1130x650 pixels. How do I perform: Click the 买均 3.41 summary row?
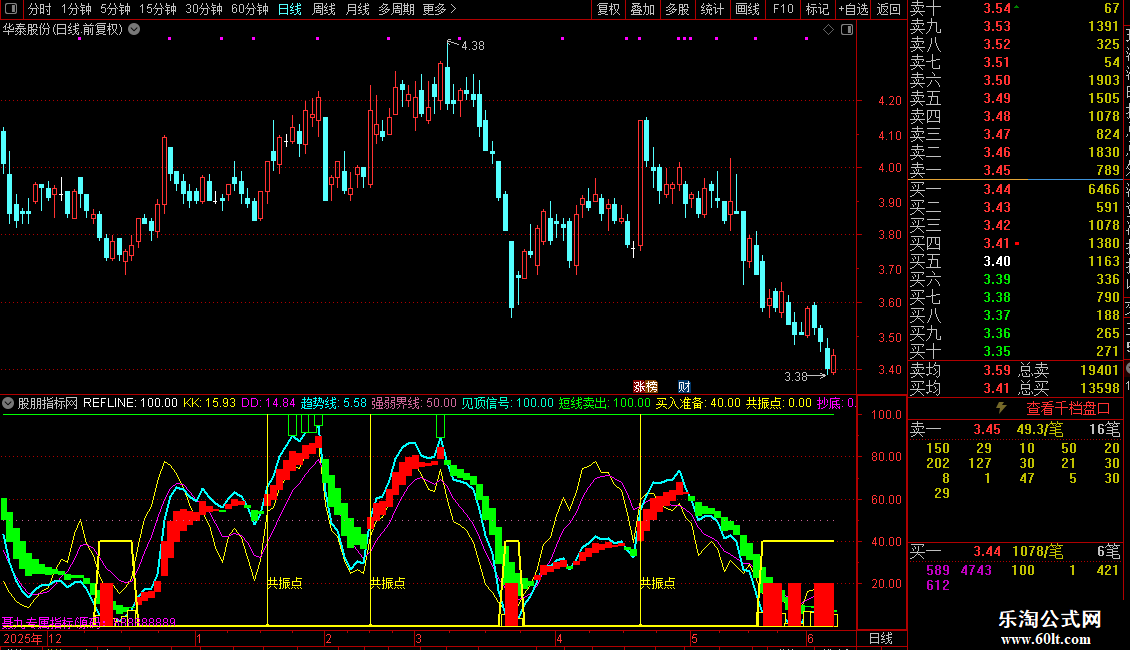(x=961, y=388)
